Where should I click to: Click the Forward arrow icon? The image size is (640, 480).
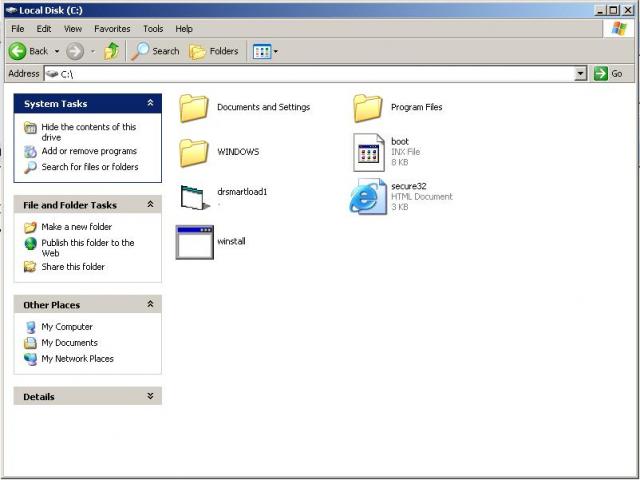coord(75,51)
